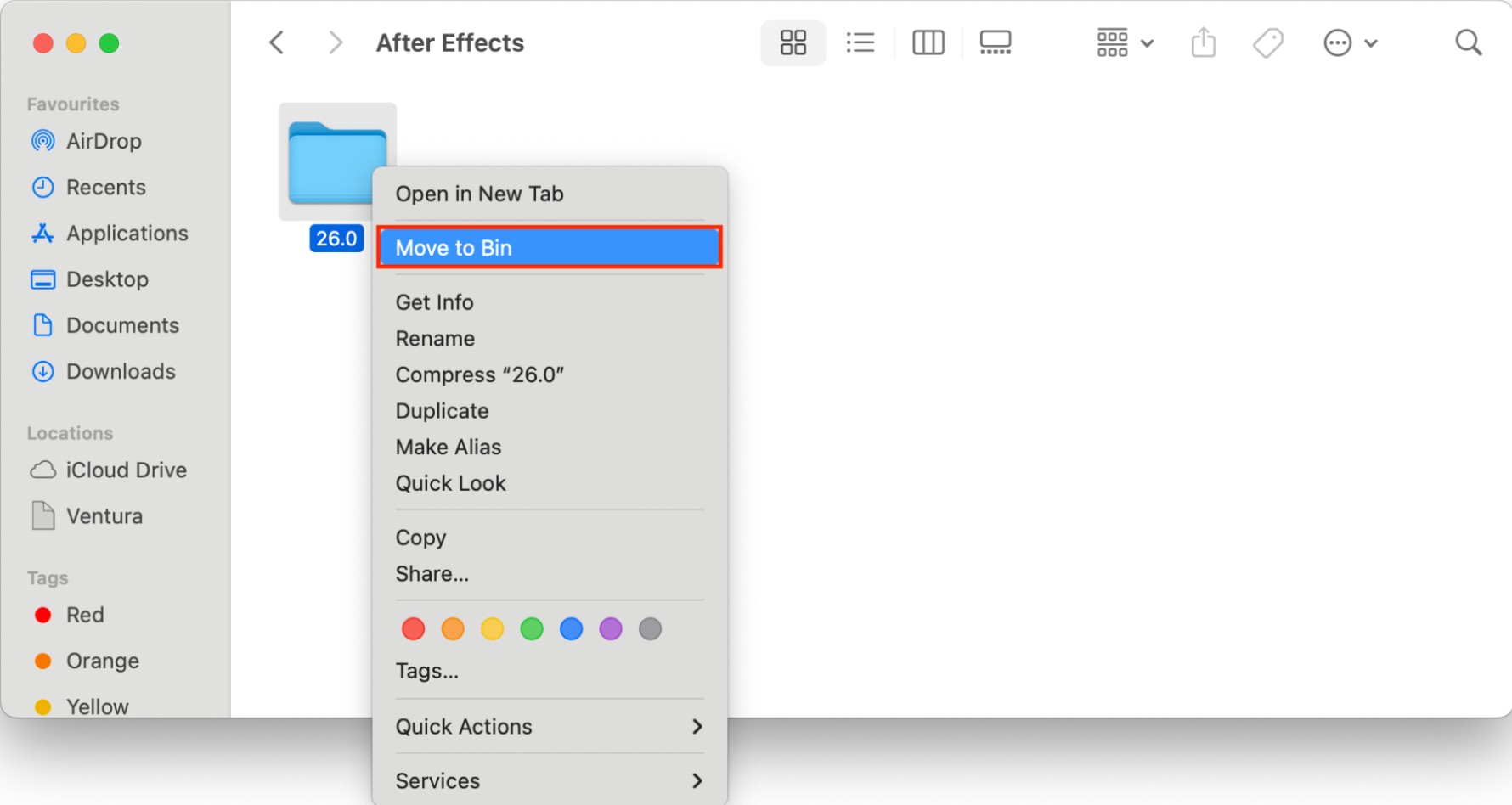Click the back navigation arrow
The height and width of the screenshot is (805, 1512).
point(276,42)
